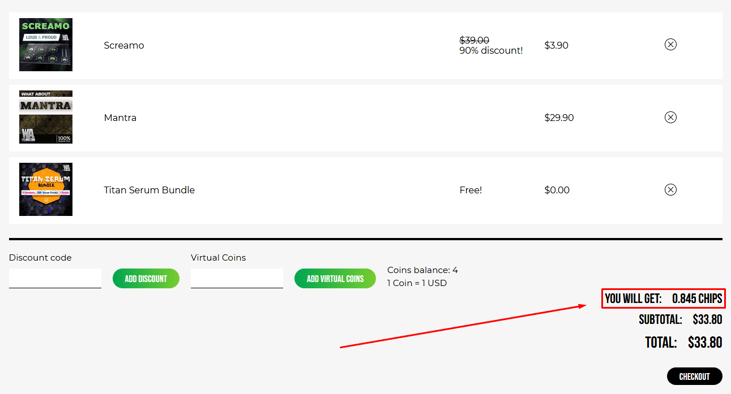This screenshot has width=731, height=394.
Task: Remove Mantra from the cart
Action: click(670, 117)
